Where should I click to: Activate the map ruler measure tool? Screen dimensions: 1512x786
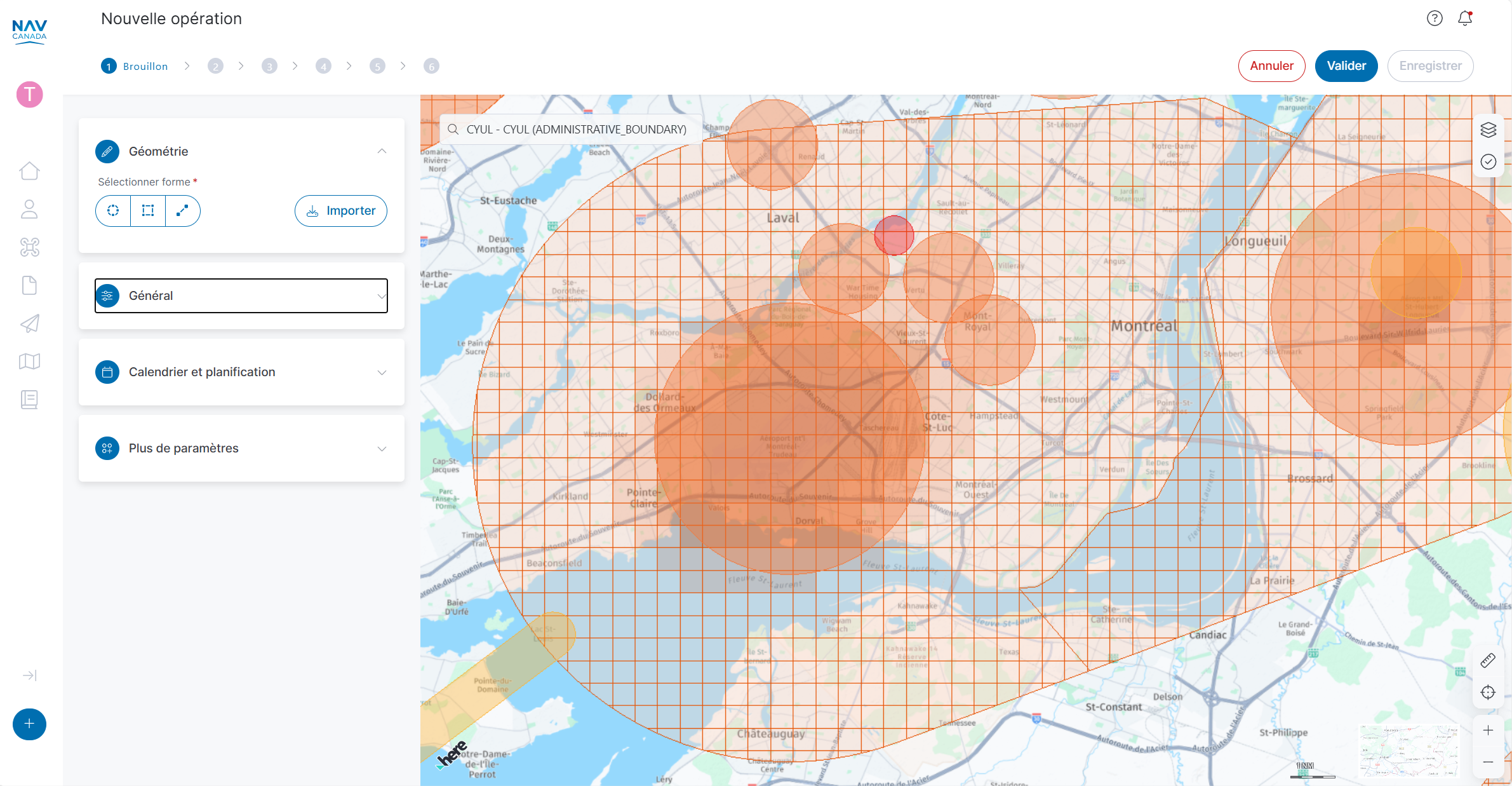pyautogui.click(x=1488, y=661)
